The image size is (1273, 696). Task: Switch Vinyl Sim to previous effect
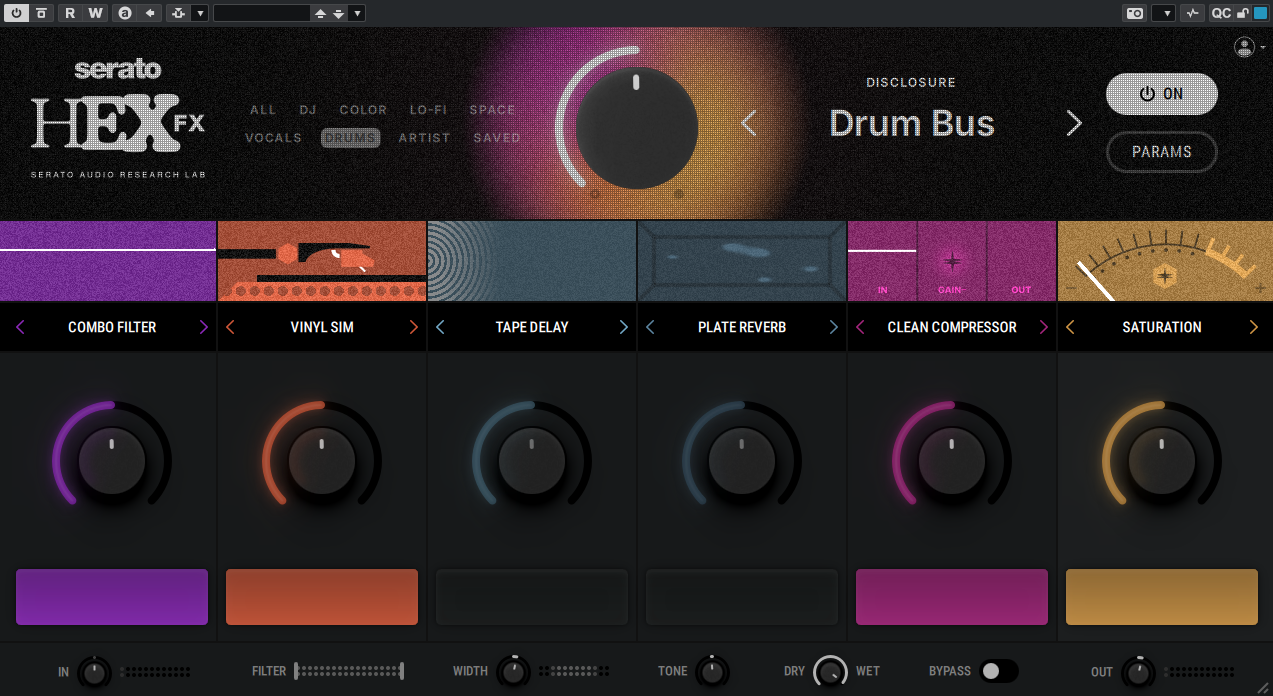click(x=230, y=327)
